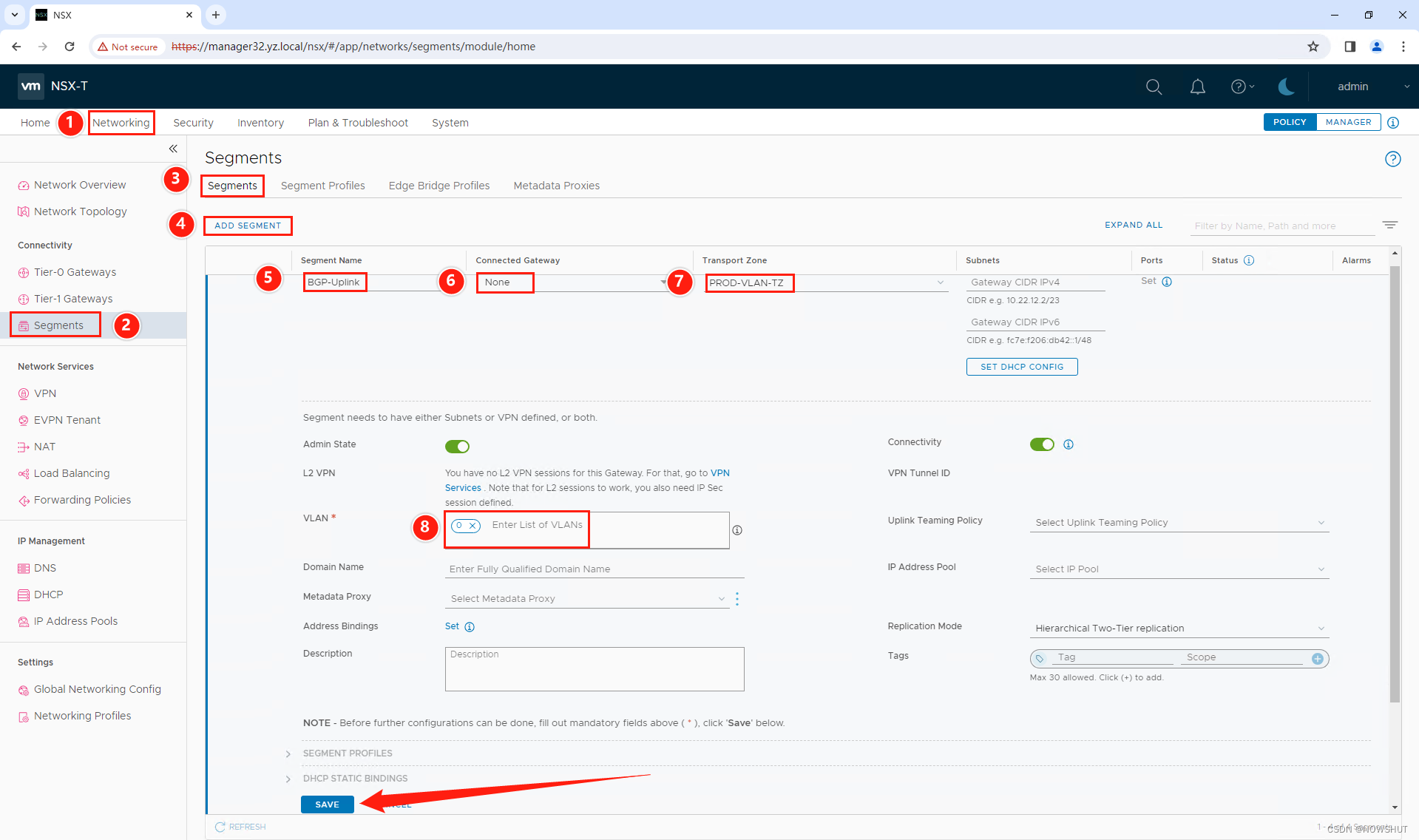Open Network Topology
The width and height of the screenshot is (1419, 840).
pos(81,211)
